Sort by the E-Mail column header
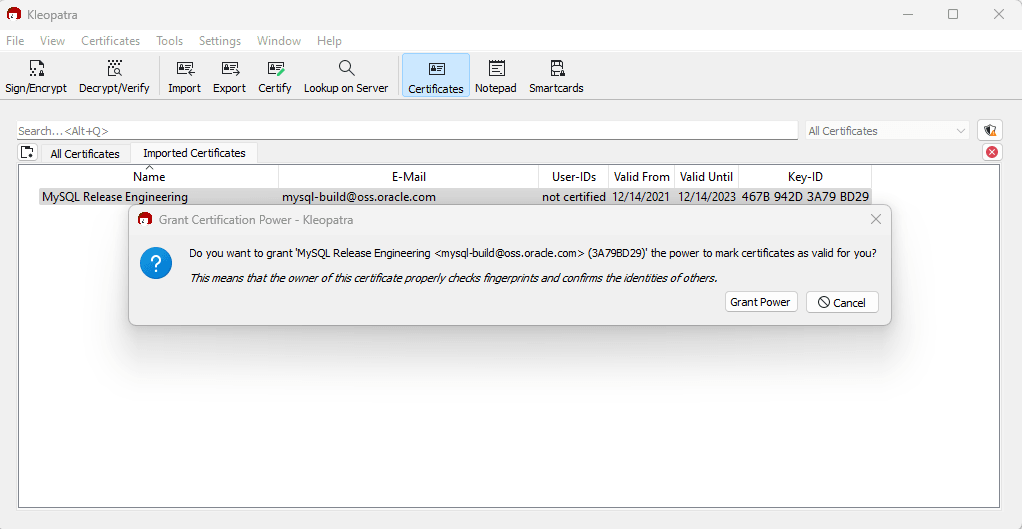The image size is (1022, 529). (x=409, y=177)
